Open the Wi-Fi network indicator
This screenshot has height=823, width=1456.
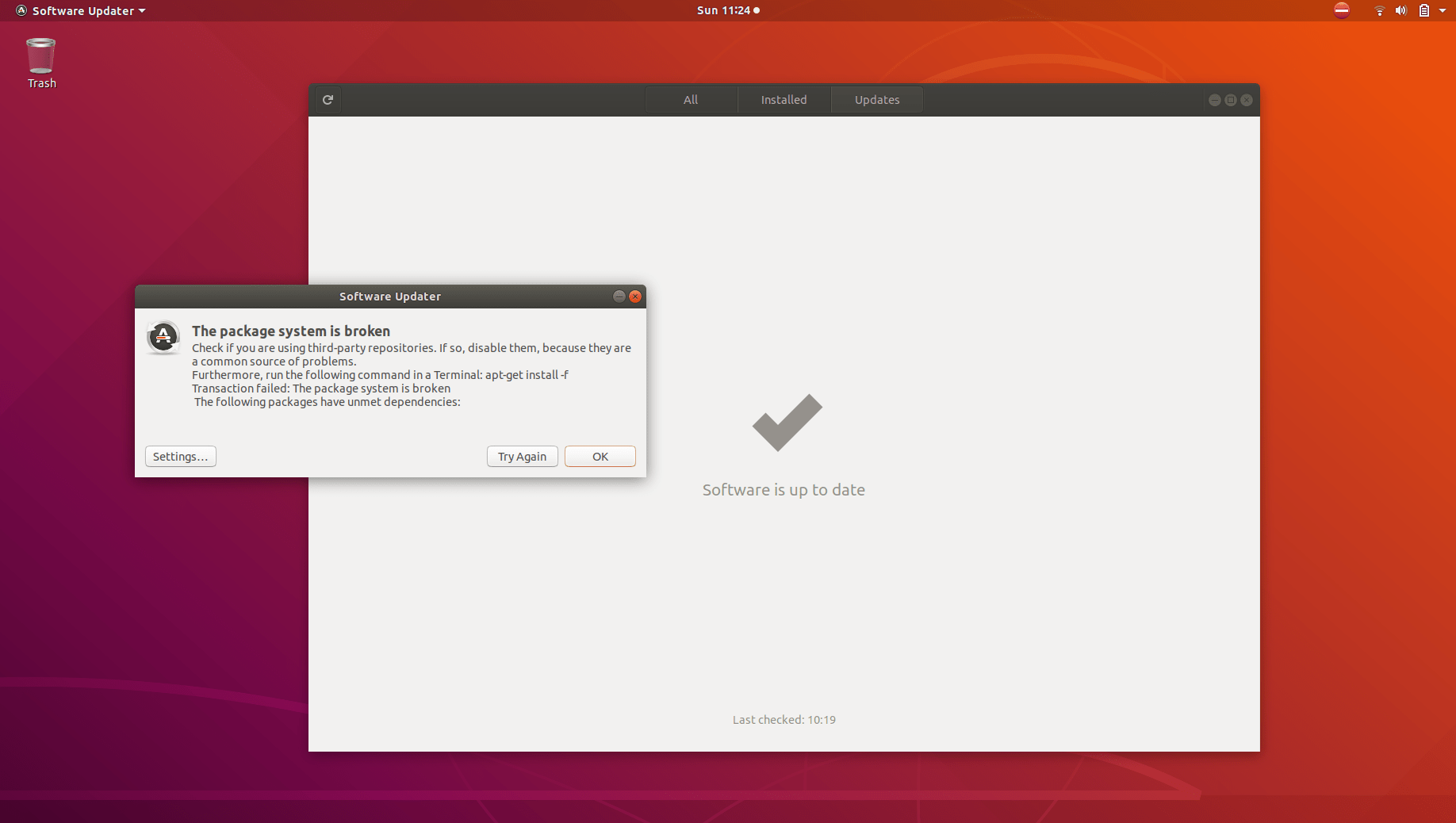coord(1379,10)
